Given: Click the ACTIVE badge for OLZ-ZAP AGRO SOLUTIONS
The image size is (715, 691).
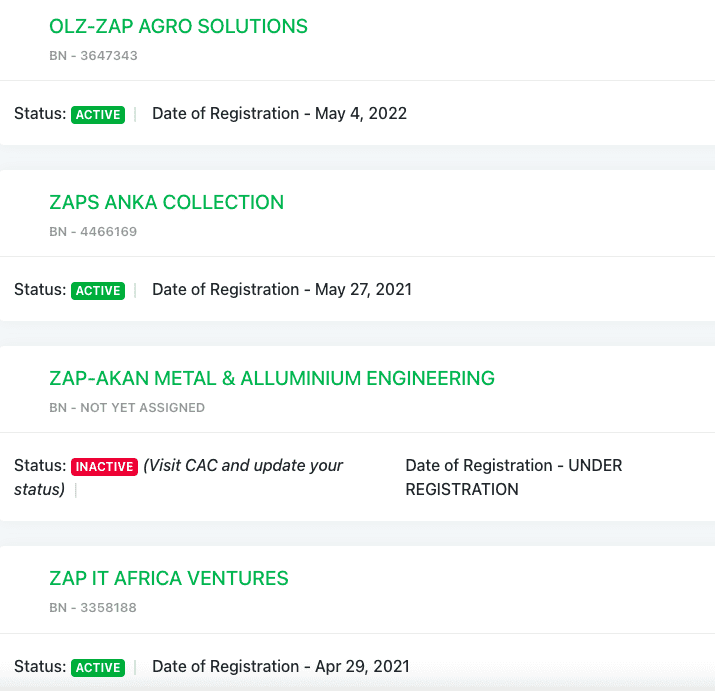Looking at the screenshot, I should pos(98,115).
